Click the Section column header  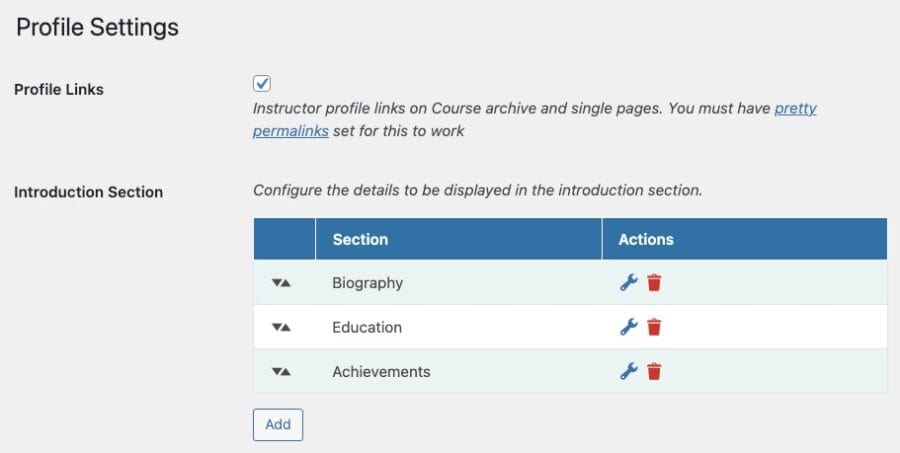(x=360, y=239)
